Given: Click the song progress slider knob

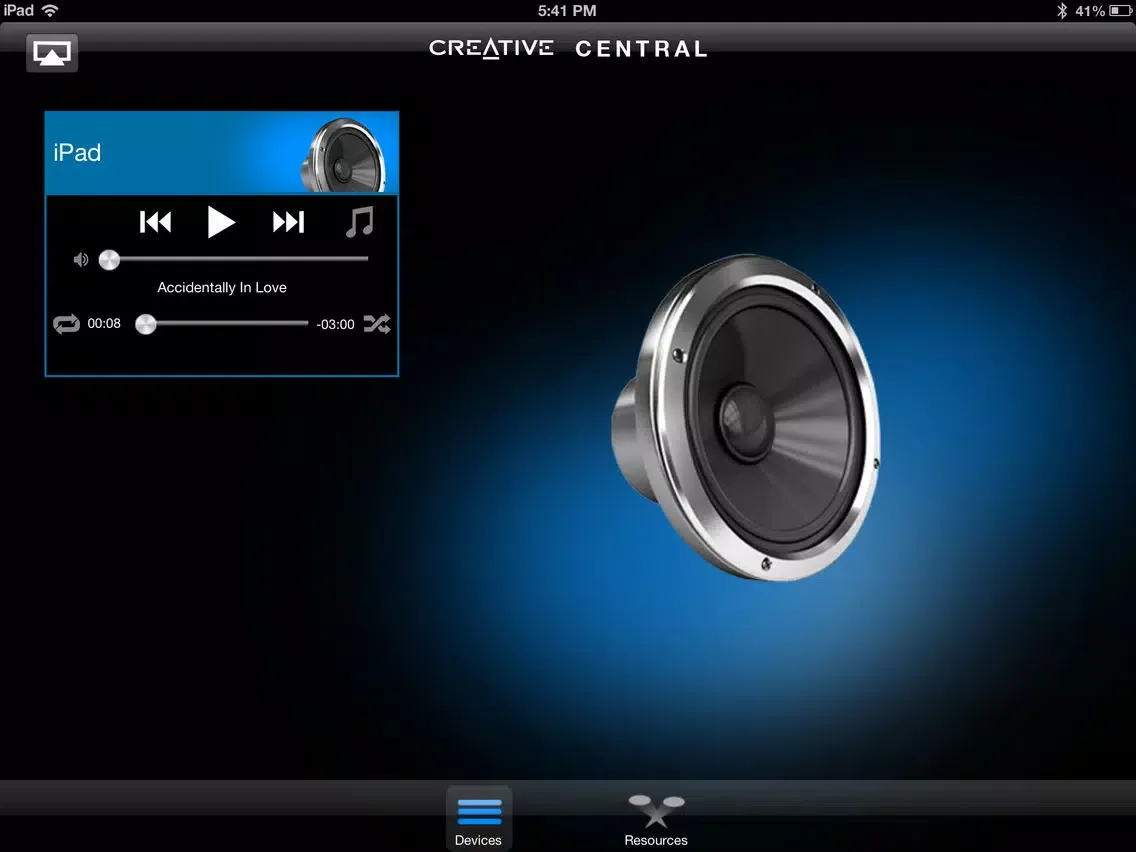Looking at the screenshot, I should pyautogui.click(x=146, y=324).
